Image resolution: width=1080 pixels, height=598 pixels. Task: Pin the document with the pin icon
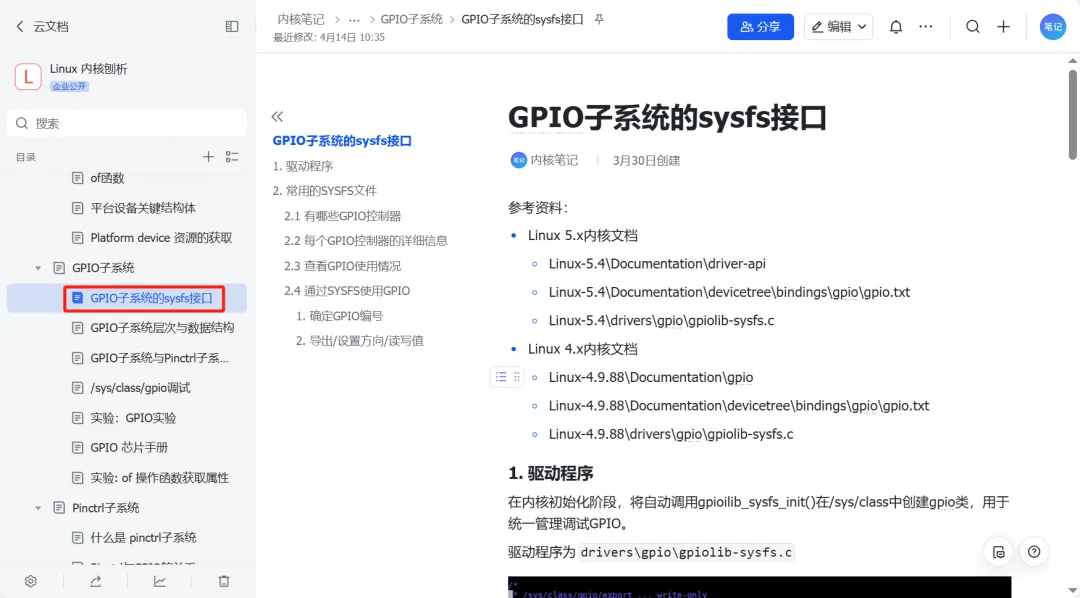[x=599, y=19]
